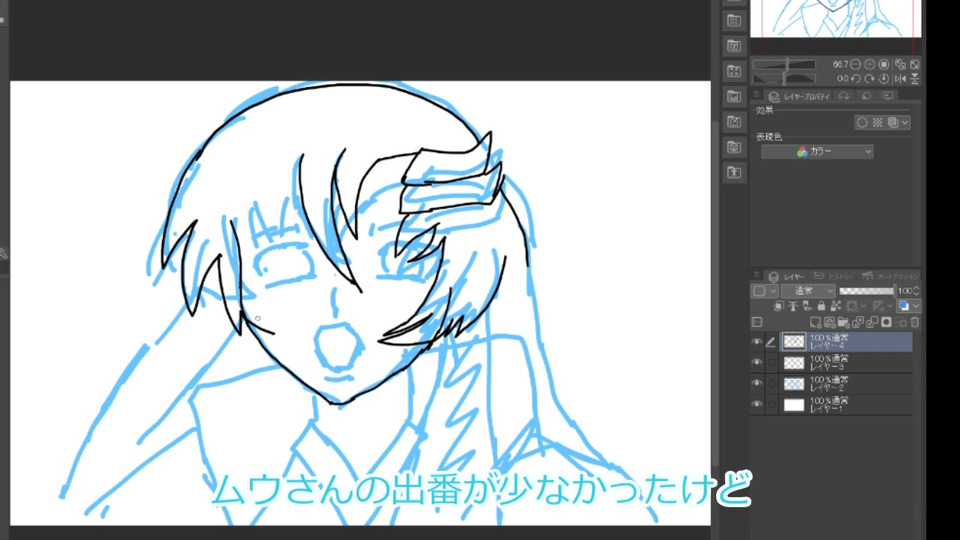Toggle clip to layer below icon

[779, 306]
